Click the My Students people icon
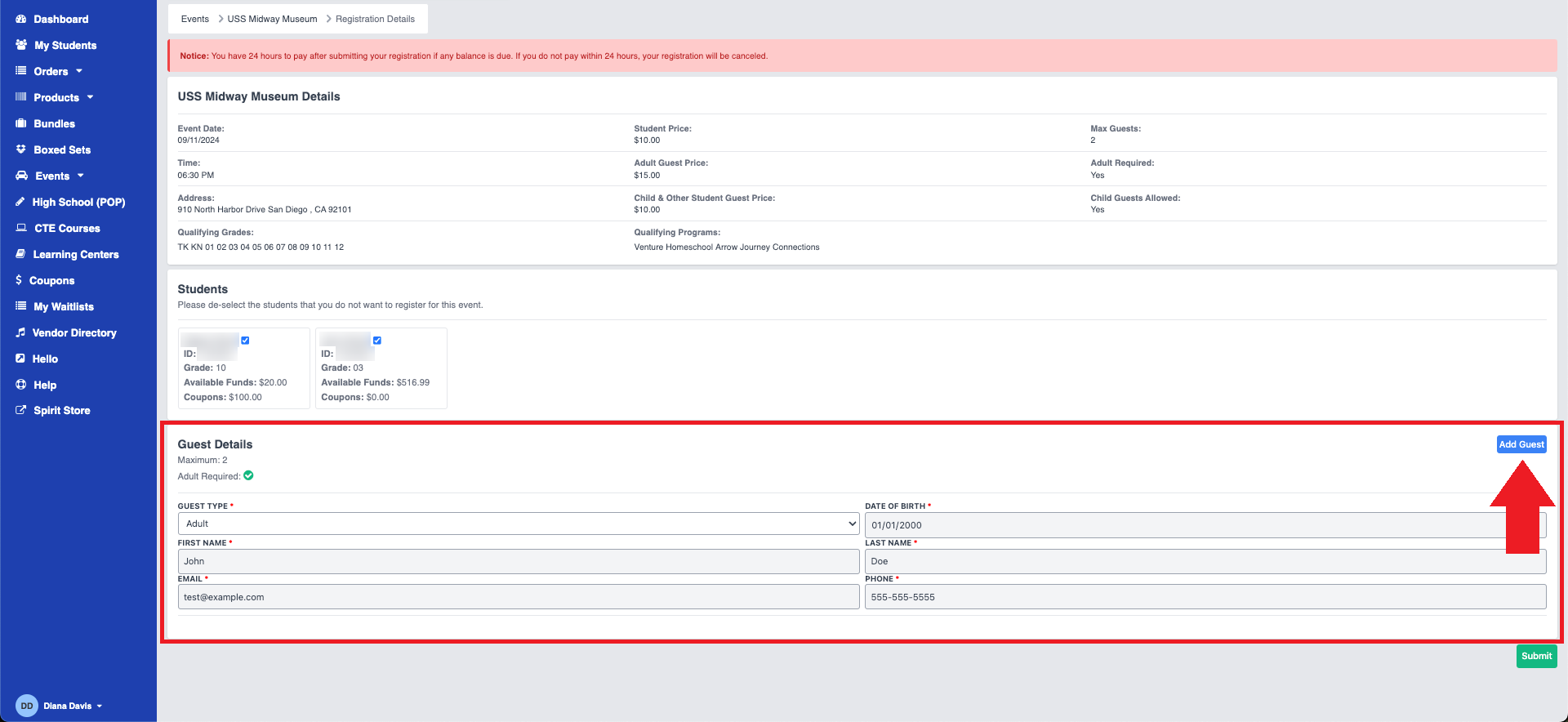 pyautogui.click(x=21, y=45)
